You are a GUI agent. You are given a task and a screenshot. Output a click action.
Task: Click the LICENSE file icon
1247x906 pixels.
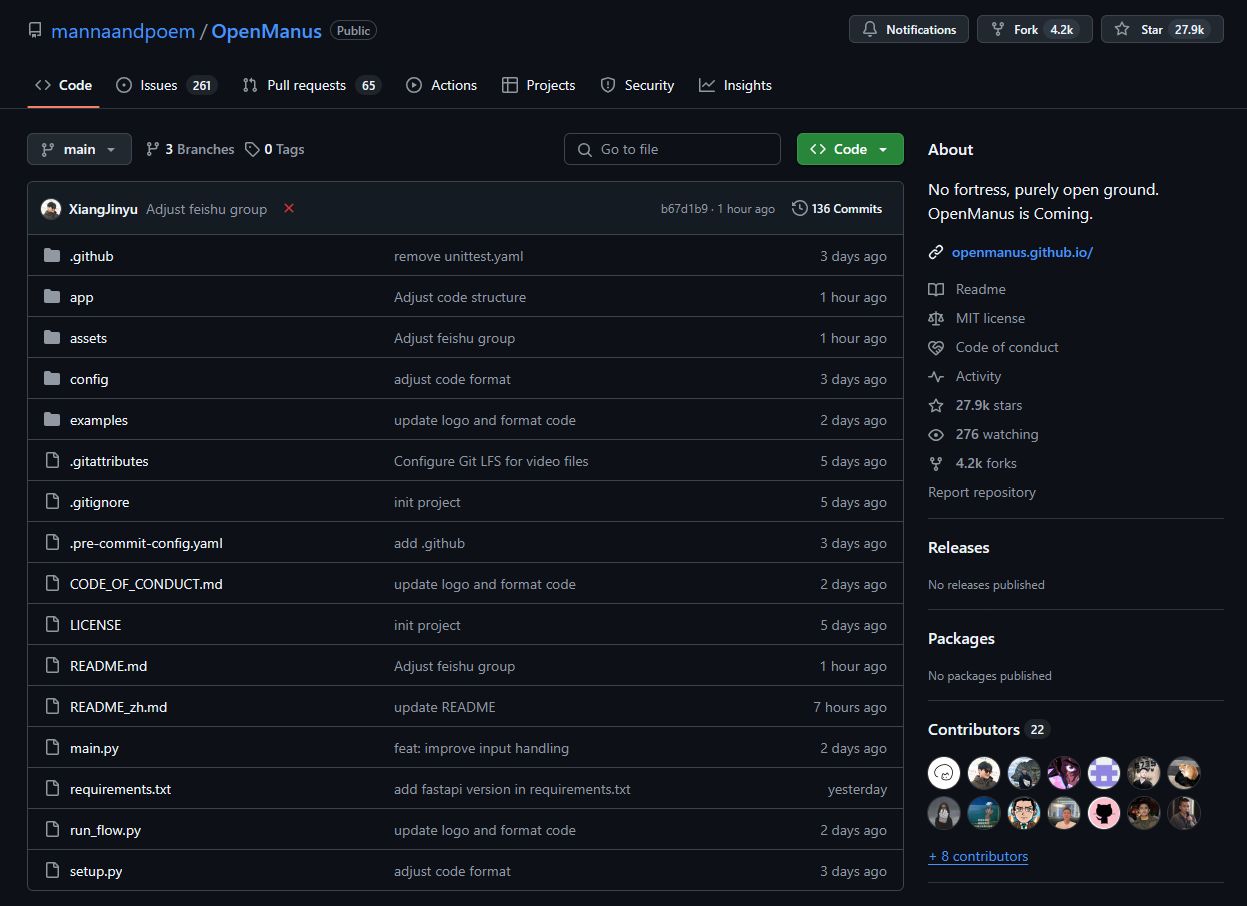coord(52,625)
